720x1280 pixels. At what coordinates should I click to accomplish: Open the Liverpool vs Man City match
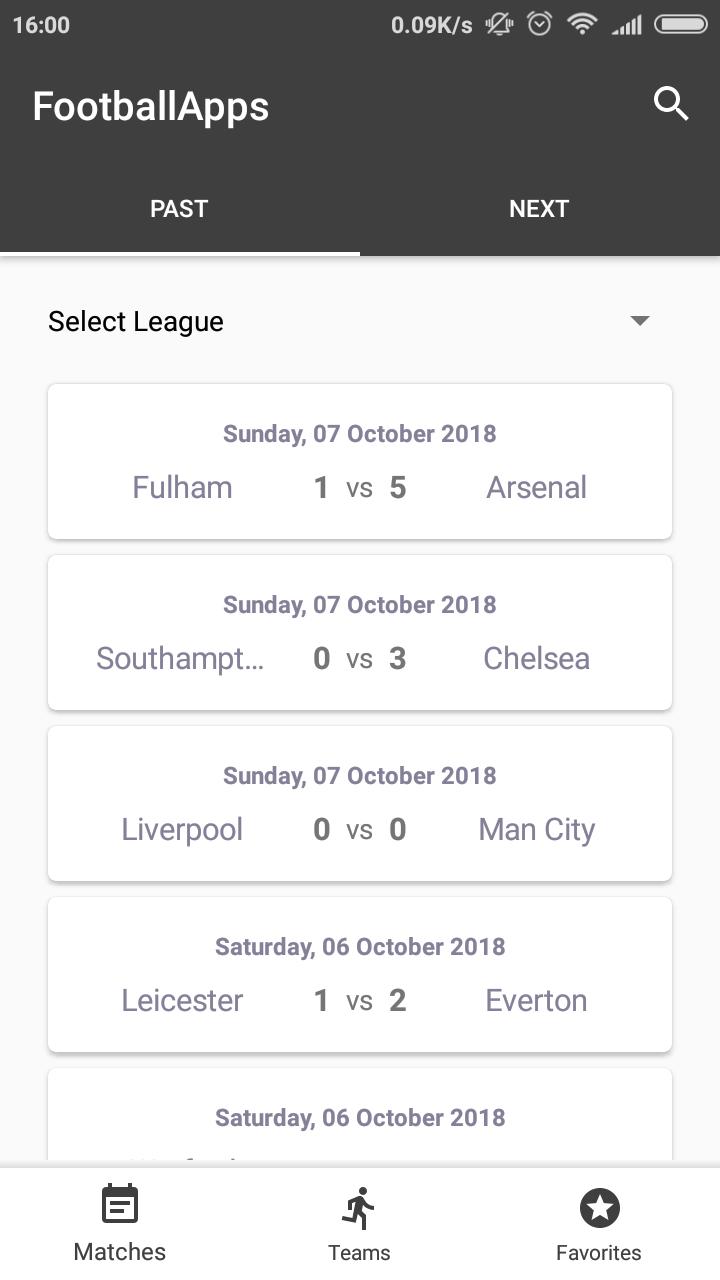point(360,803)
